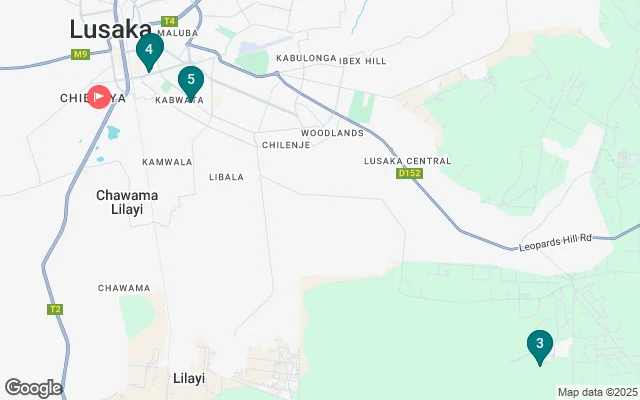Click the Chilenje area label
Viewport: 640px width, 400px height.
[x=286, y=145]
